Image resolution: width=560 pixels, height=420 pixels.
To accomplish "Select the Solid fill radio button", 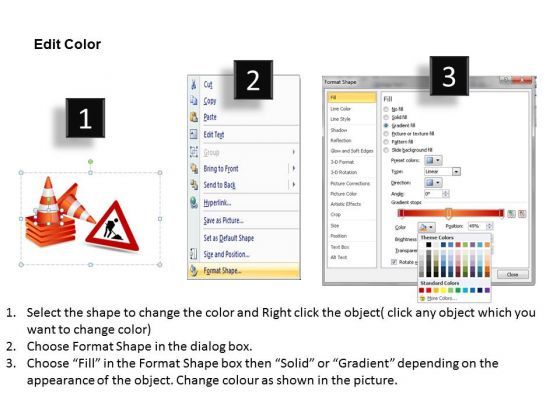I will (386, 117).
